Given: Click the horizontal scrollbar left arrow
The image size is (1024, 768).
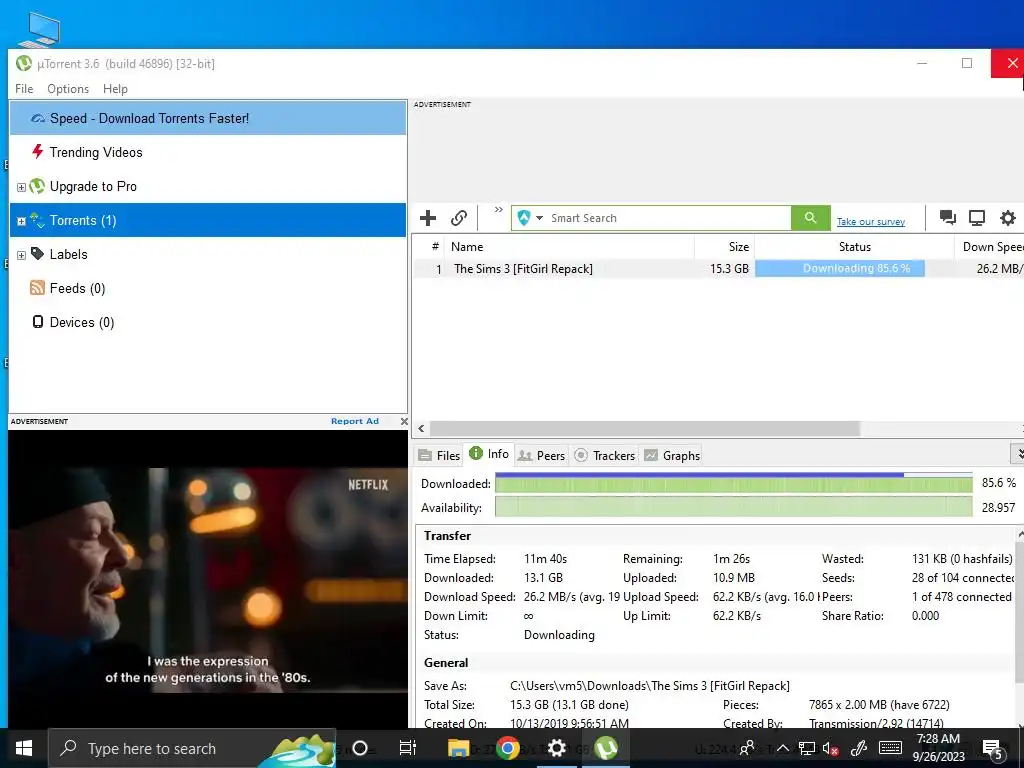Looking at the screenshot, I should (421, 428).
